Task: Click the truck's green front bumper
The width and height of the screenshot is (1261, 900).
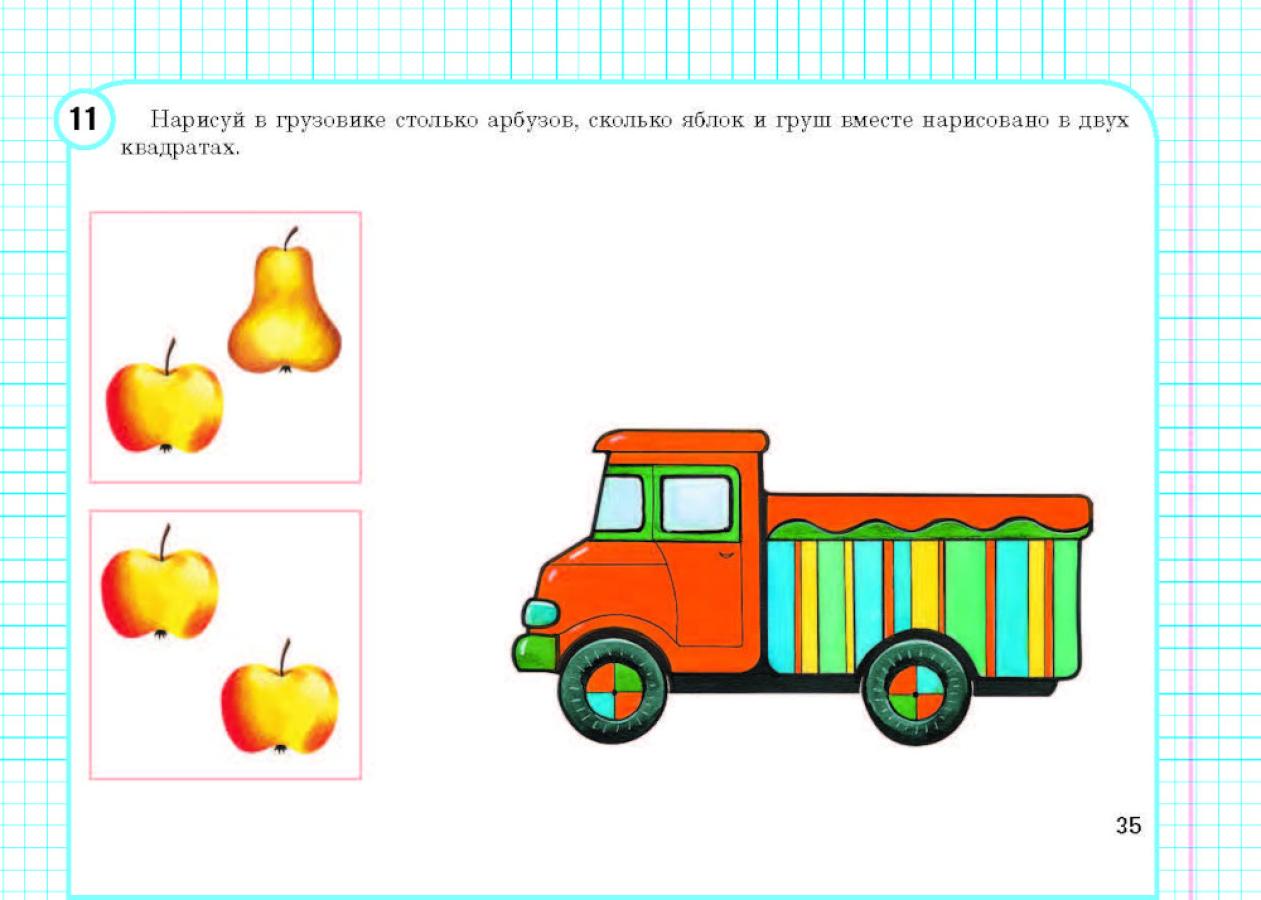Action: [x=533, y=652]
